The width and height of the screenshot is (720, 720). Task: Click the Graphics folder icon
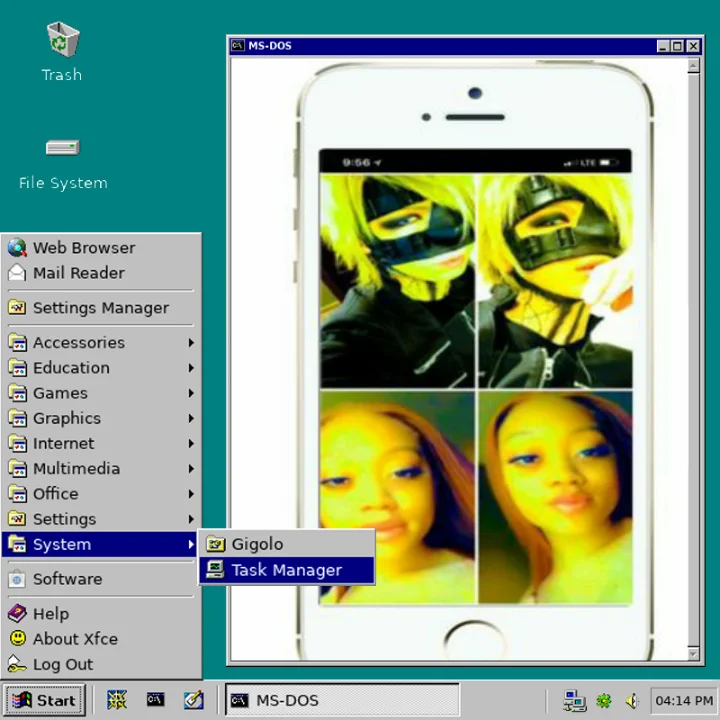pyautogui.click(x=17, y=418)
